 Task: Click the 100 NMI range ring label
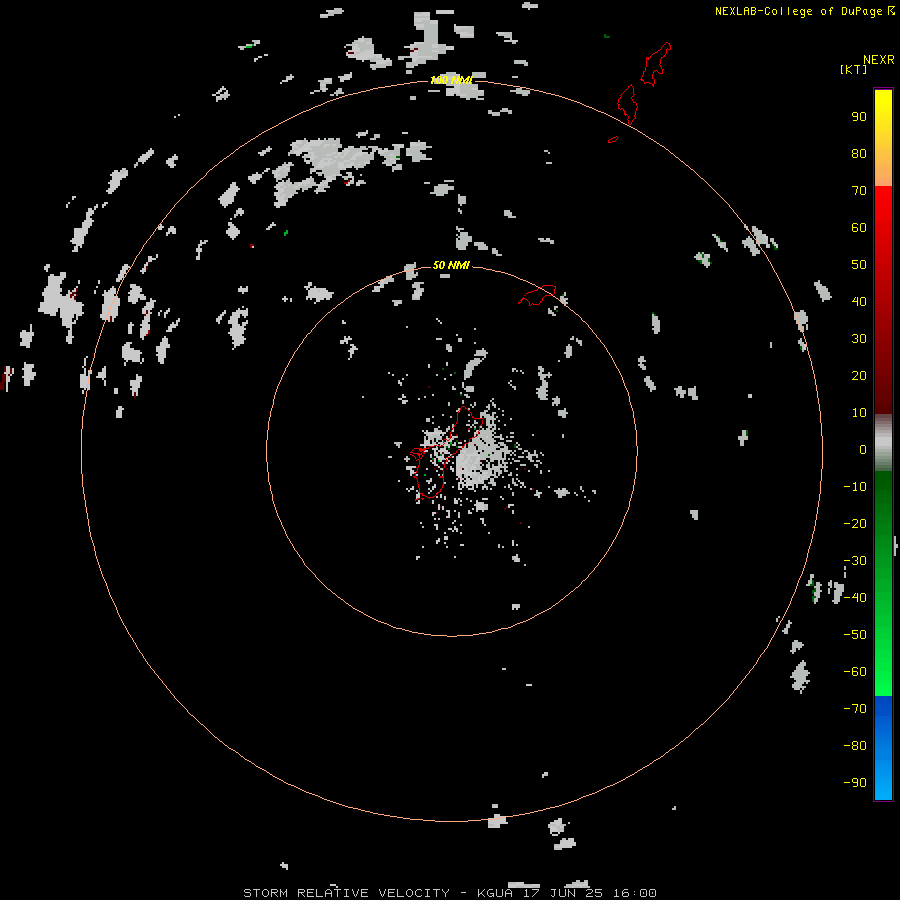point(451,80)
